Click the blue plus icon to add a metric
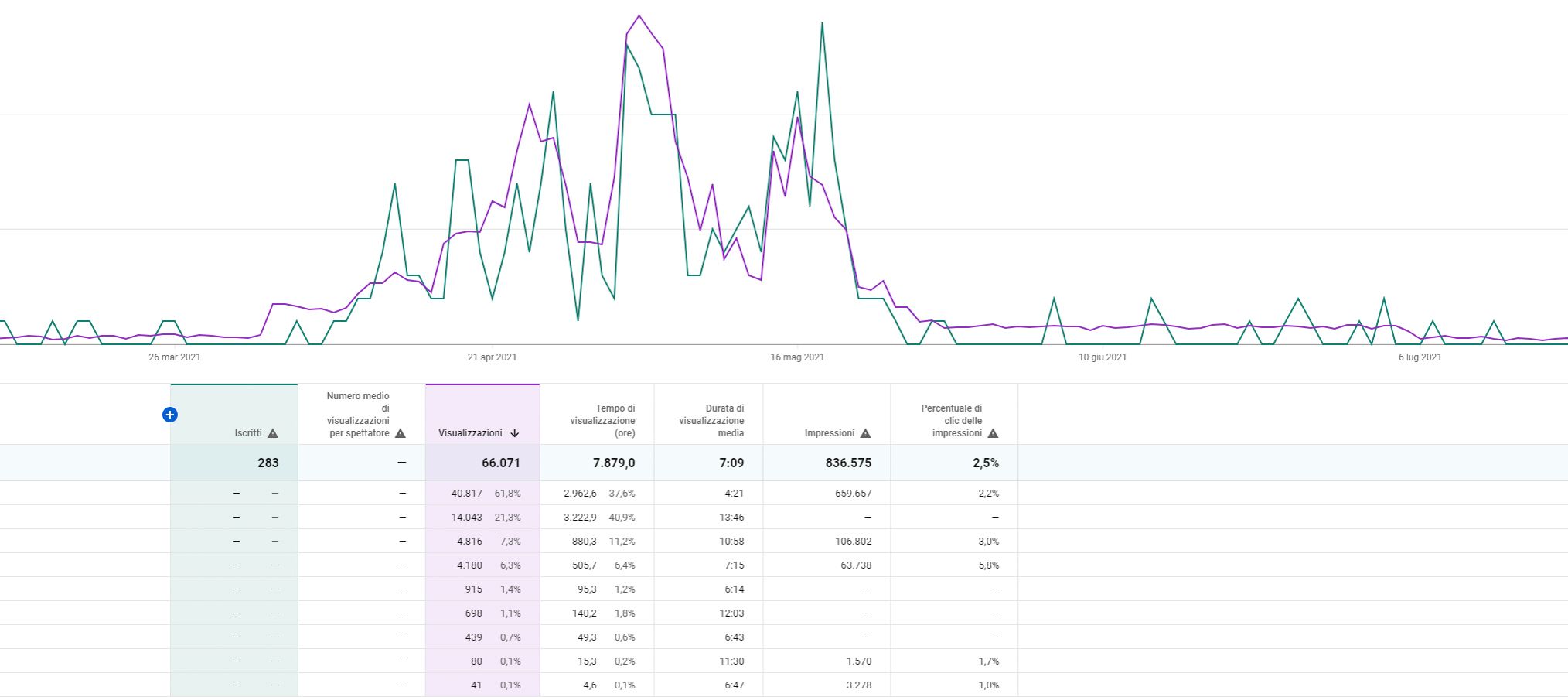The height and width of the screenshot is (697, 1568). pyautogui.click(x=170, y=415)
